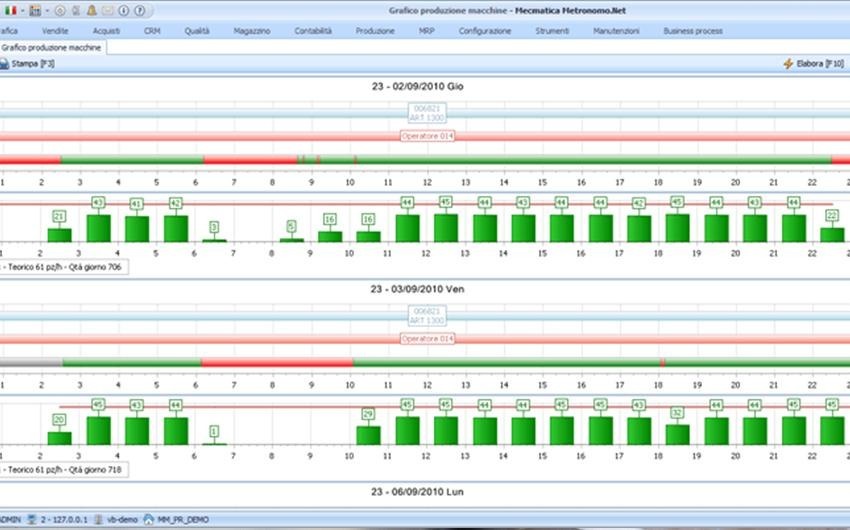850x530 pixels.
Task: Expand the dropdown arrow next to the flag
Action: [20, 11]
